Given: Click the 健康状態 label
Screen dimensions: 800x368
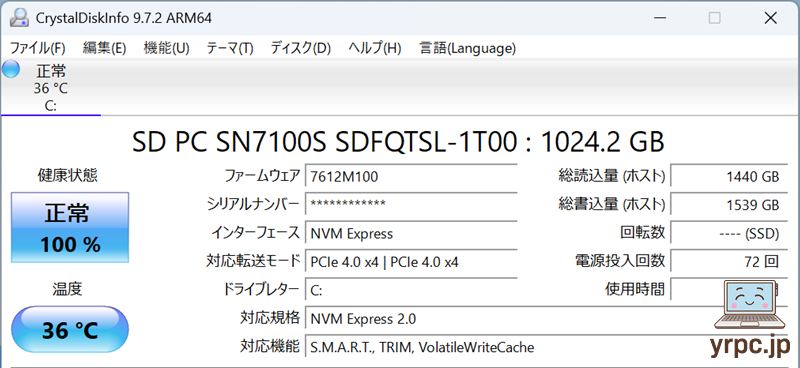Looking at the screenshot, I should [x=67, y=176].
